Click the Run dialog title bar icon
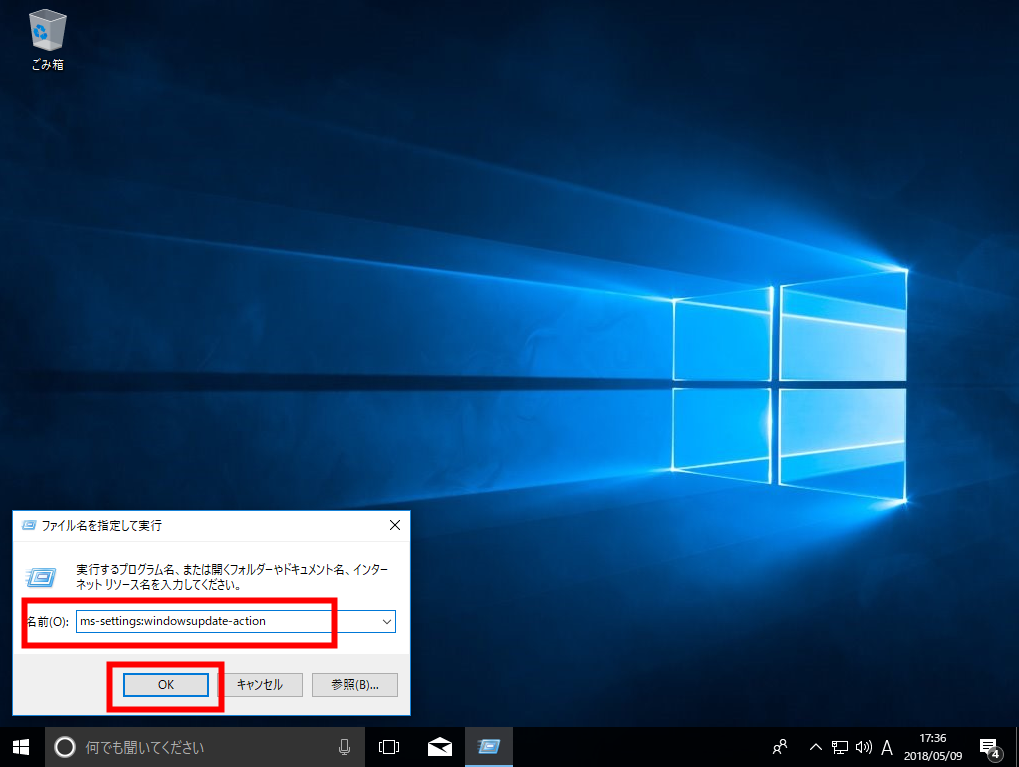1019x767 pixels. [x=29, y=525]
